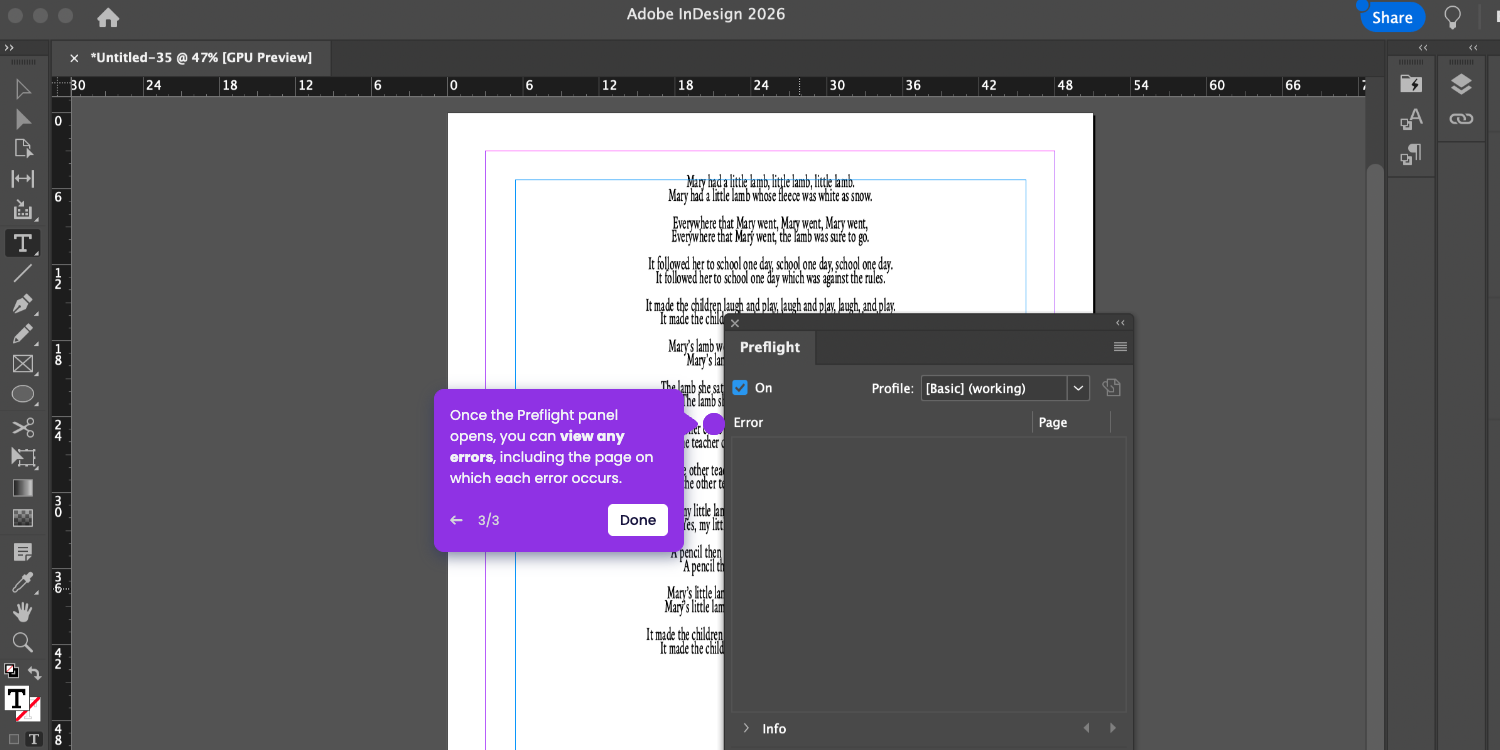Choose the Page tool

click(23, 149)
